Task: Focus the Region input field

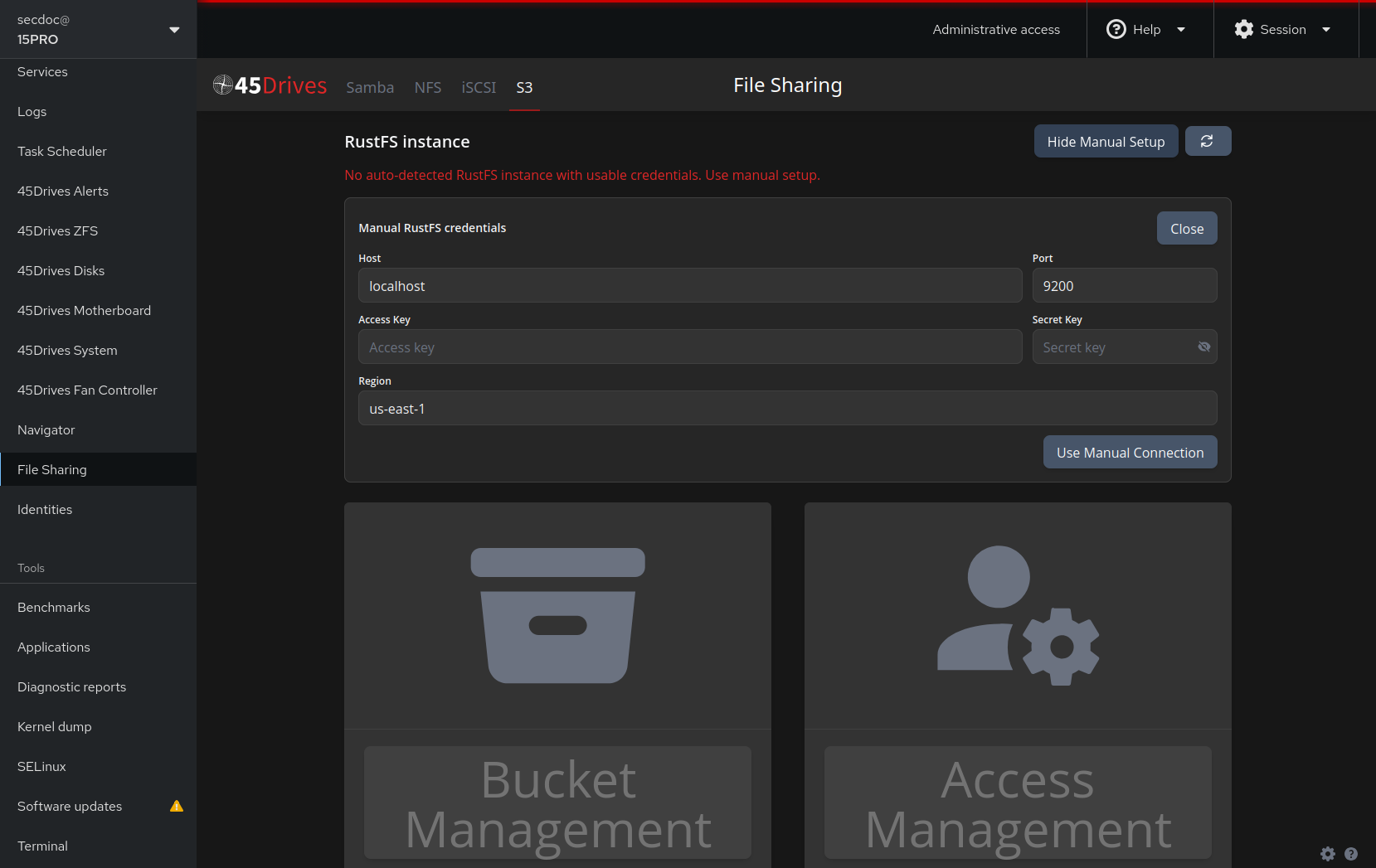Action: [x=788, y=408]
